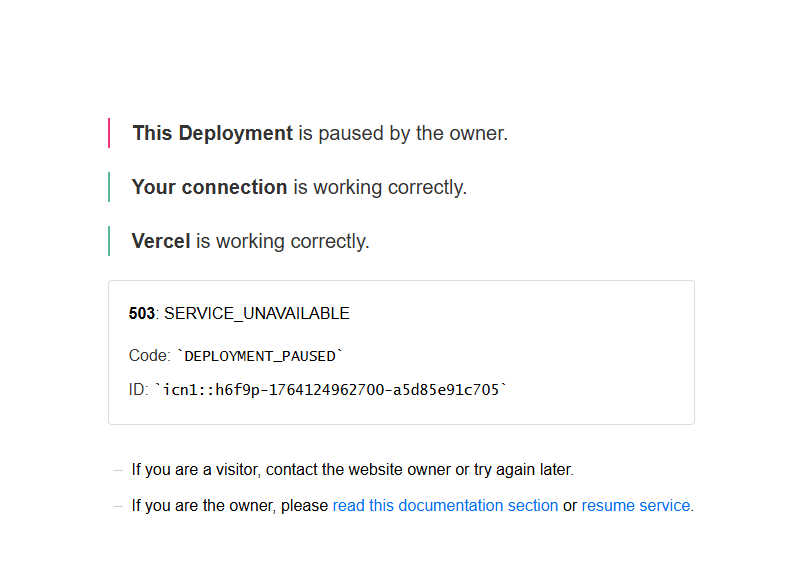Click the DEPLOYMENT_PAUSED code value
This screenshot has height=569, width=810.
click(x=260, y=356)
